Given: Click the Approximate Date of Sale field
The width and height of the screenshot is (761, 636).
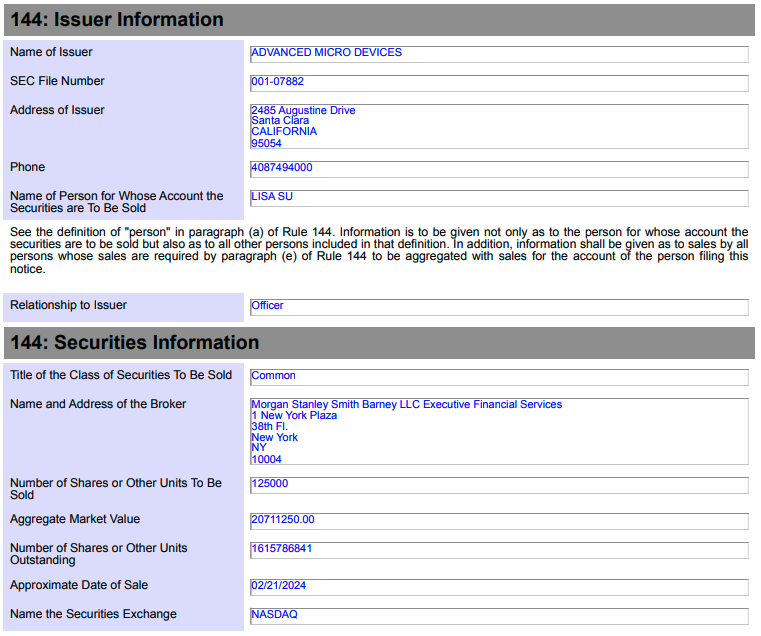Looking at the screenshot, I should point(499,587).
